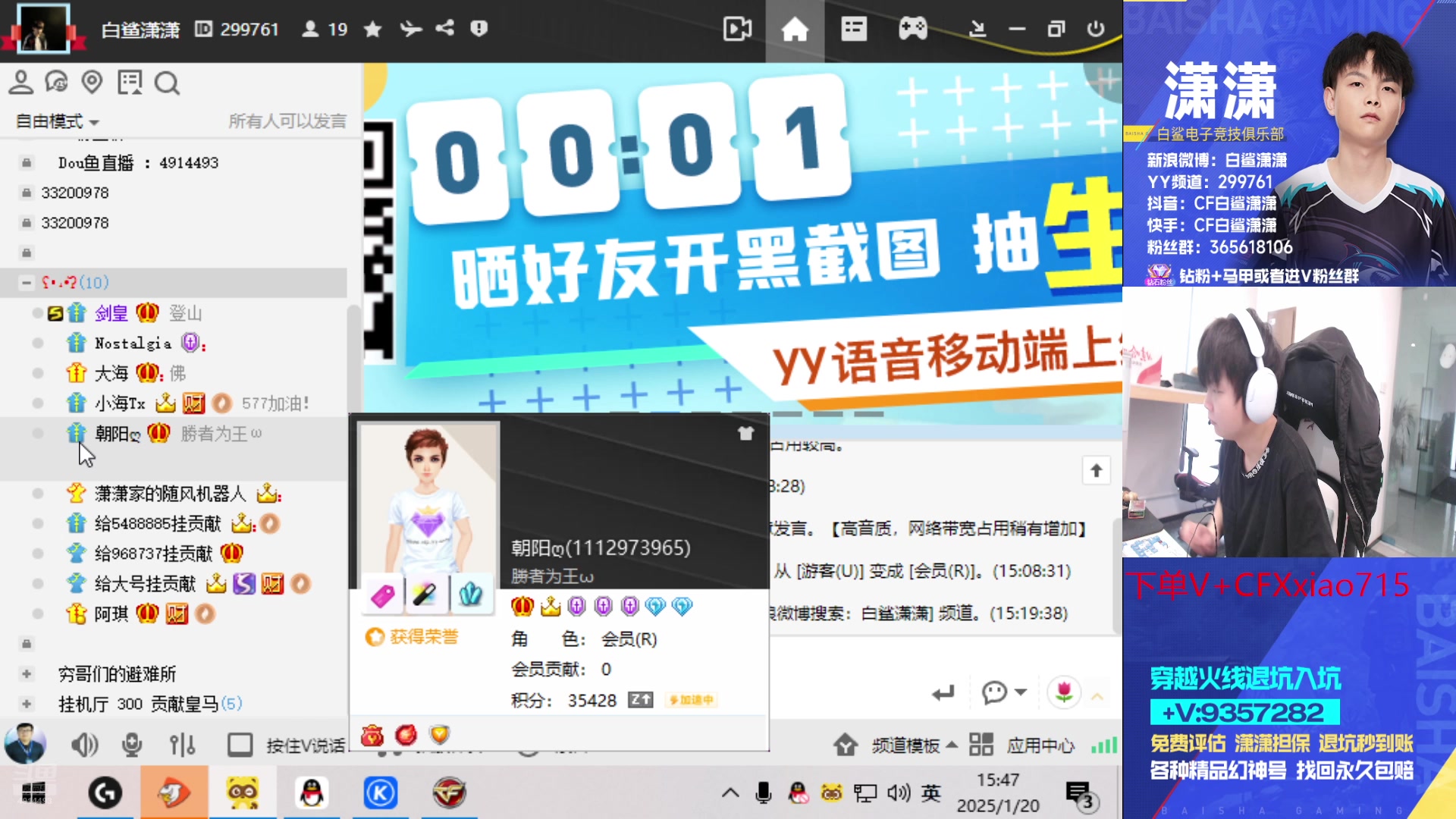Click the pink tag icon on profile card

point(382,595)
